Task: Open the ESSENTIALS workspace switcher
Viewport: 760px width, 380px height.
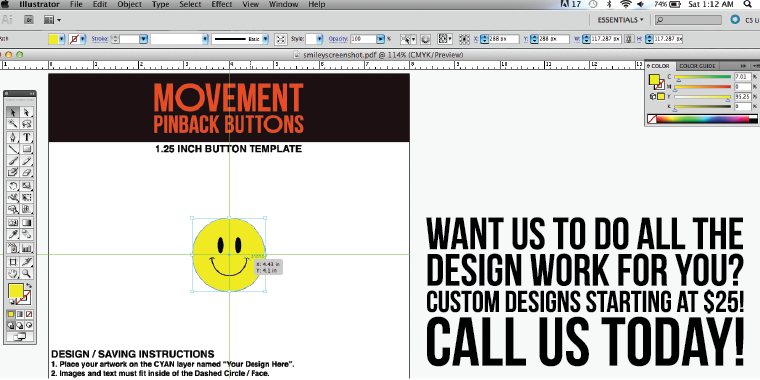Action: pos(620,20)
